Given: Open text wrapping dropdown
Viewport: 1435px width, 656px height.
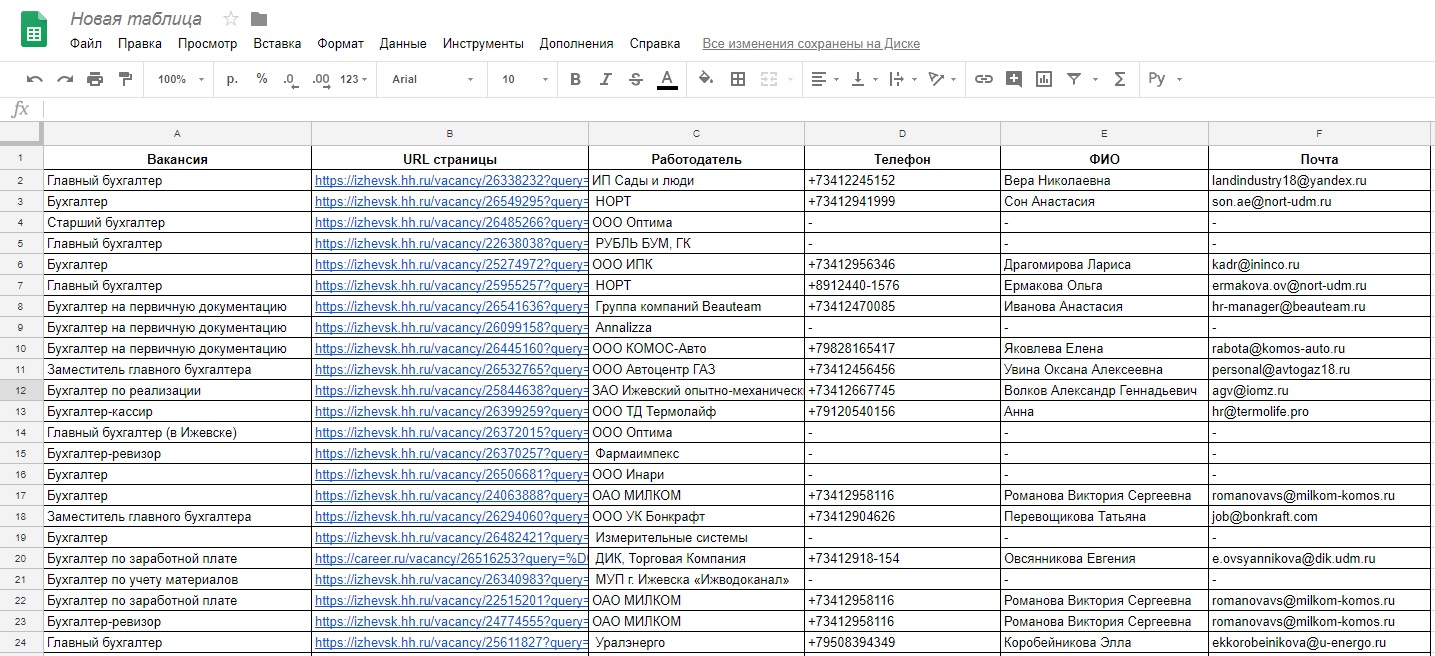Looking at the screenshot, I should 902,79.
